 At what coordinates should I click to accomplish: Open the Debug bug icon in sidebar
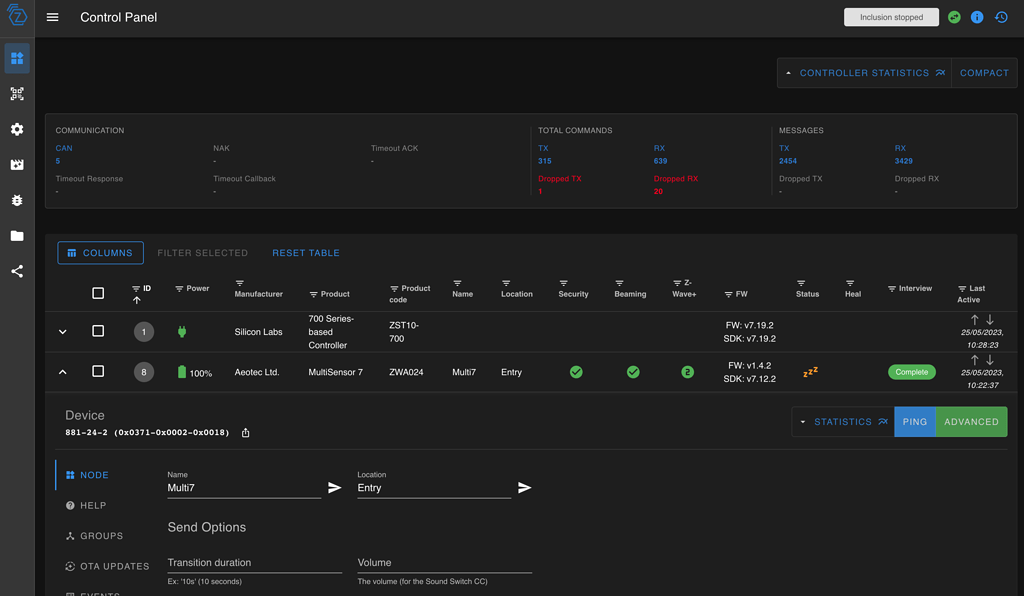(x=17, y=200)
